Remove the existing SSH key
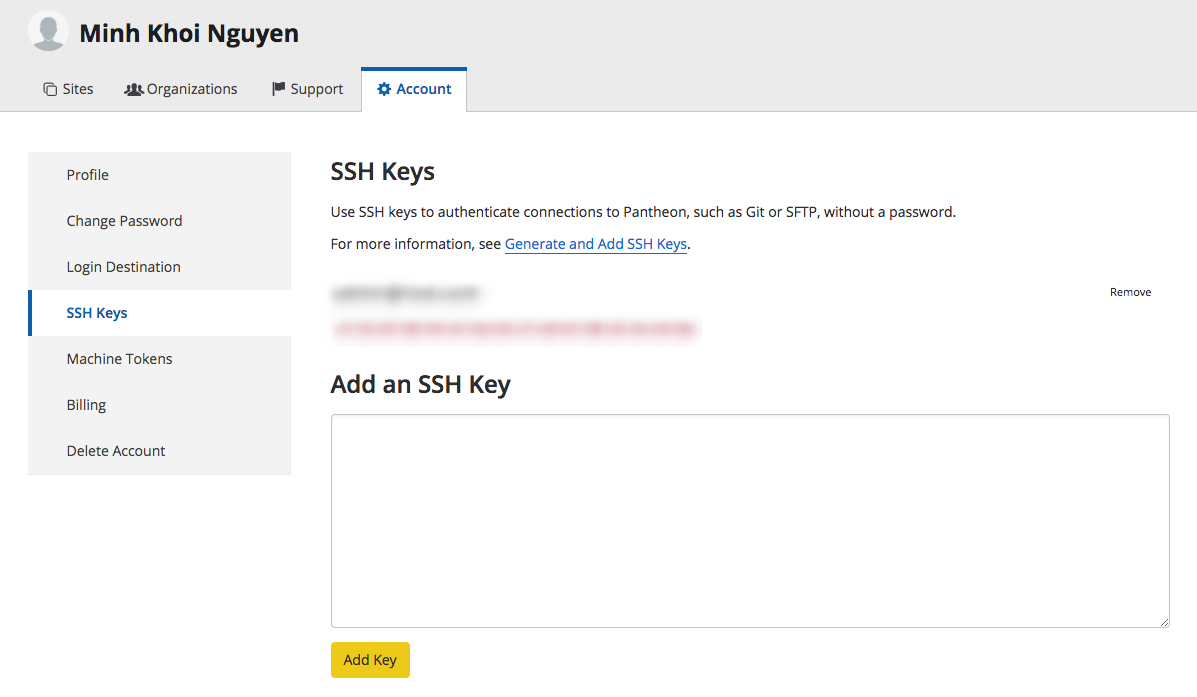1197x697 pixels. click(x=1130, y=292)
